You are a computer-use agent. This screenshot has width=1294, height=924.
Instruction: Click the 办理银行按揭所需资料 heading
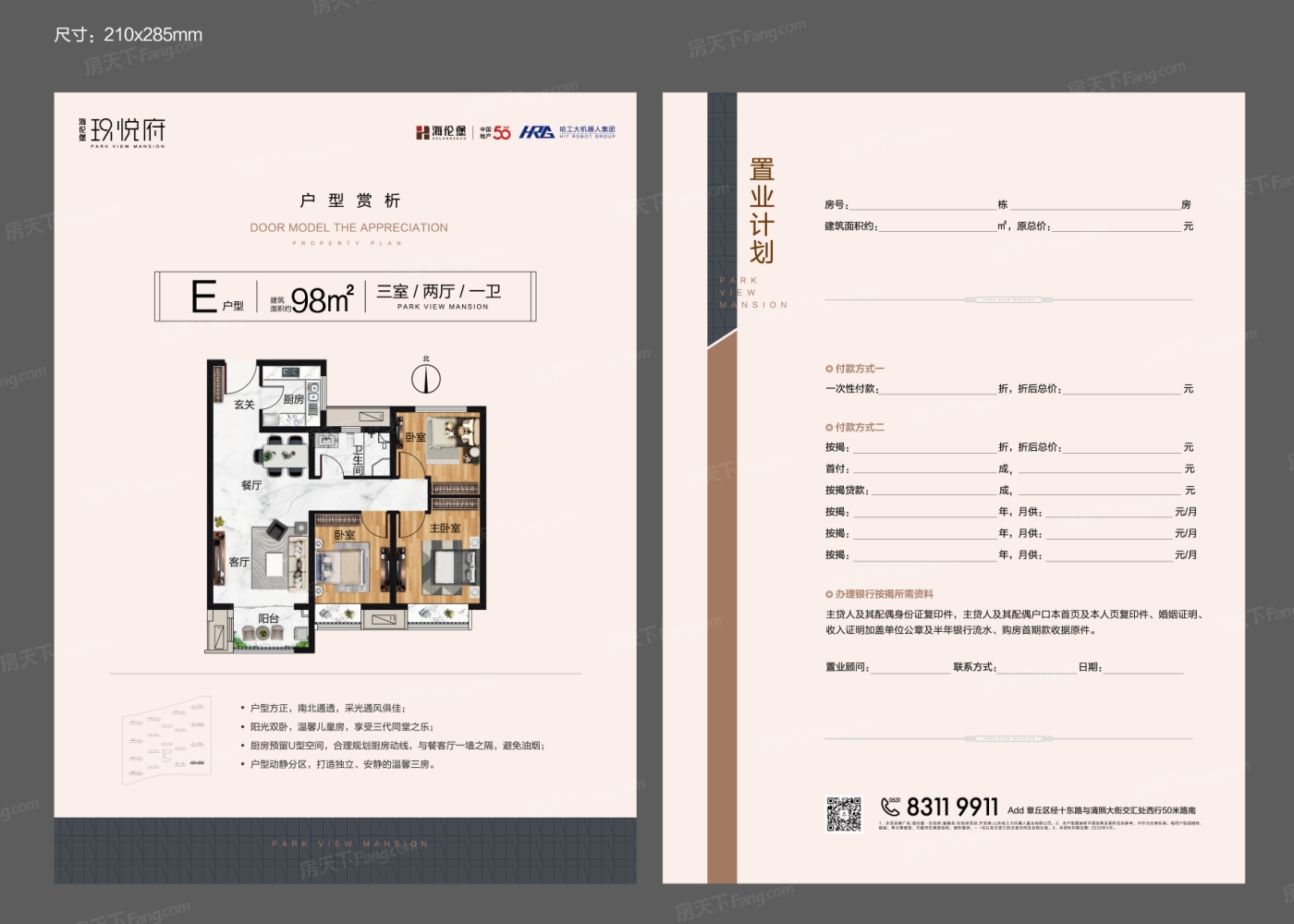click(885, 594)
